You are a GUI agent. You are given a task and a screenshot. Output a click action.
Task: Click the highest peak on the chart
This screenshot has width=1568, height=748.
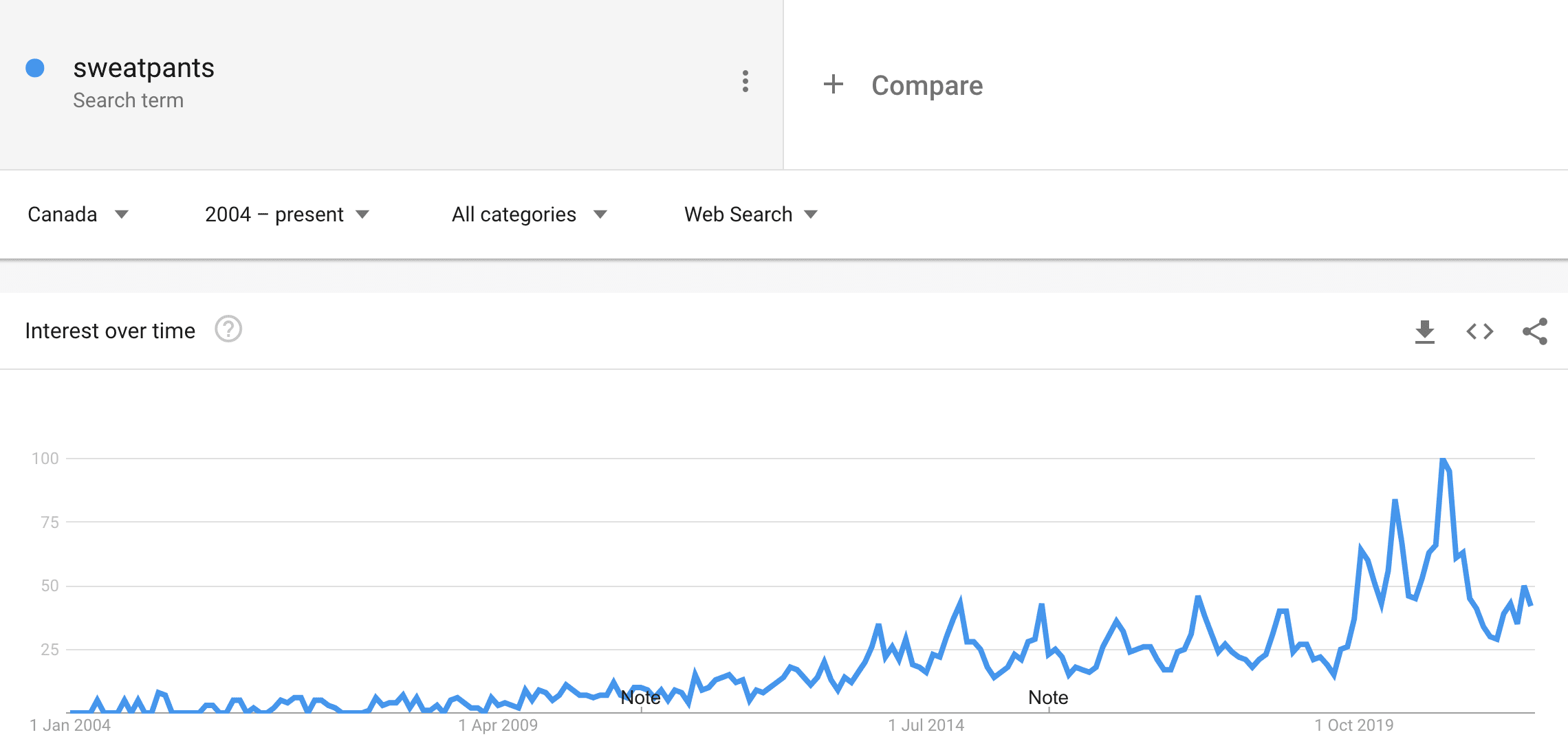click(1443, 459)
